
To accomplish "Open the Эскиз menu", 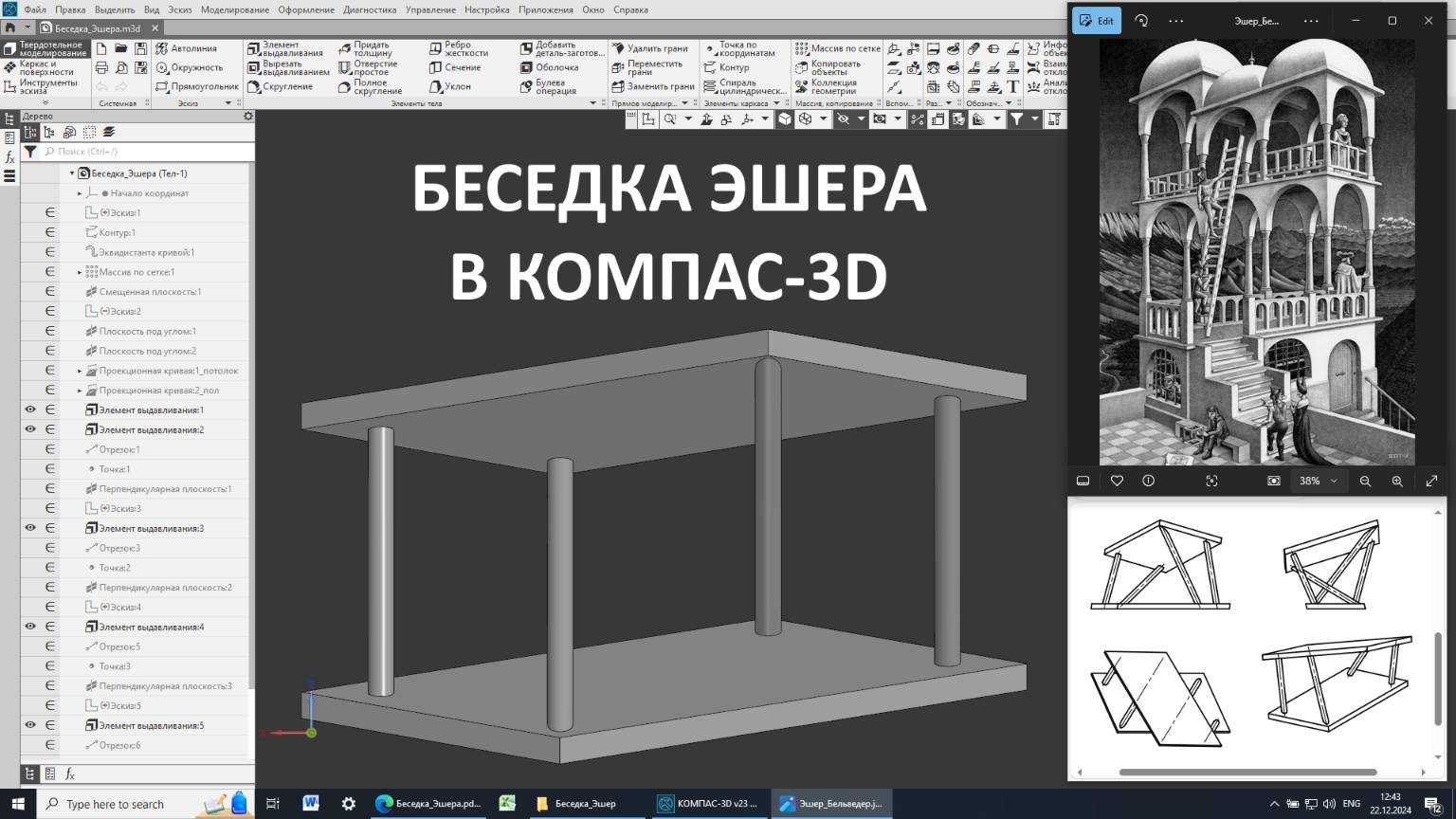I will point(181,9).
